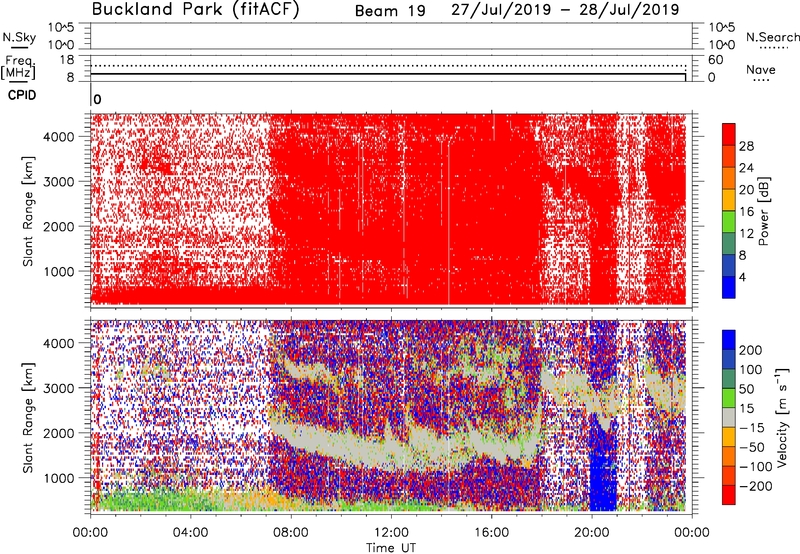Click the red top swatch of Power colorbar
This screenshot has width=800, height=554.
[729, 134]
